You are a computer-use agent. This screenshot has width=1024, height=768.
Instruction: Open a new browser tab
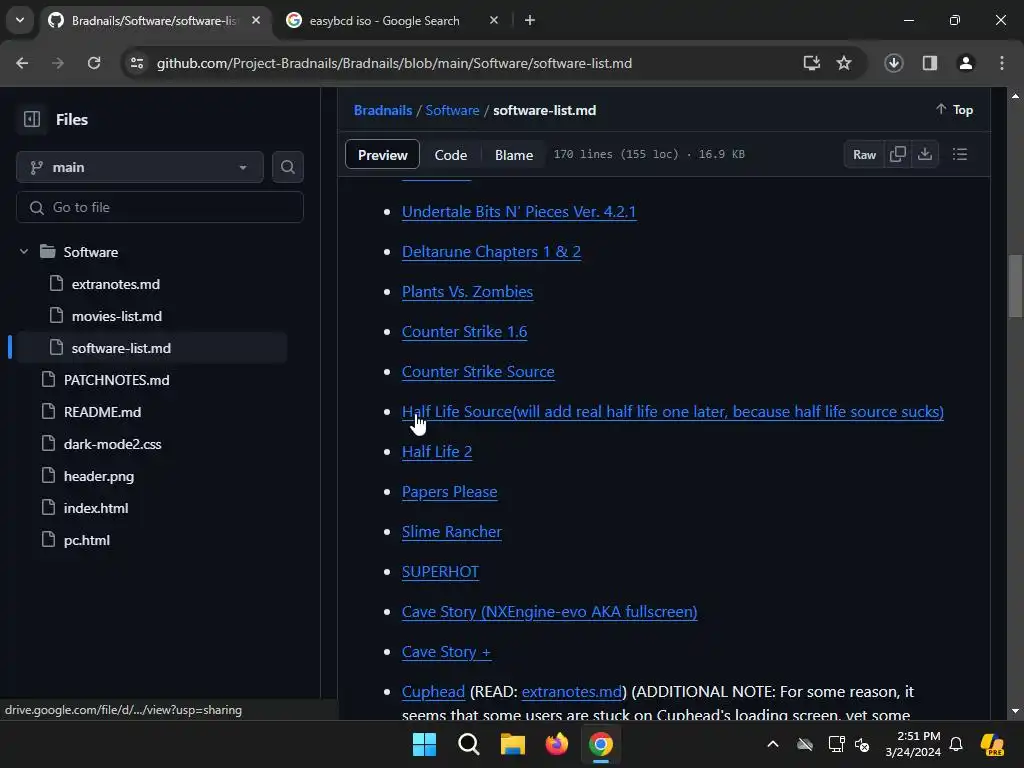[530, 21]
